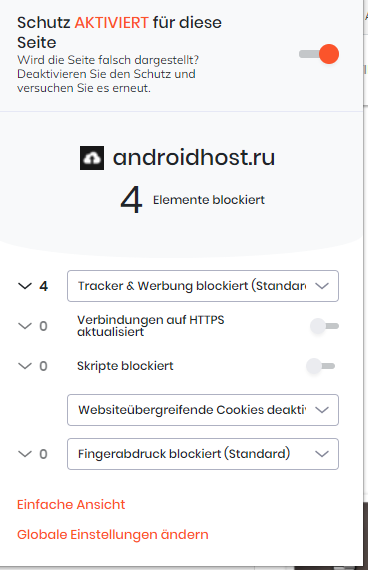
Task: Click the arrow on Fingerabdruck combo box
Action: pyautogui.click(x=322, y=454)
